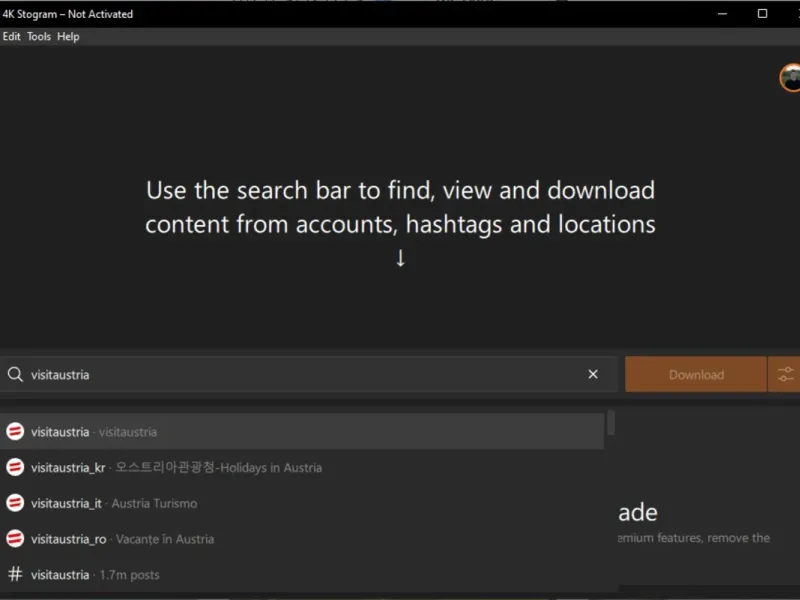Select the visitaustria account suggestion
This screenshot has width=800, height=600.
click(x=302, y=432)
